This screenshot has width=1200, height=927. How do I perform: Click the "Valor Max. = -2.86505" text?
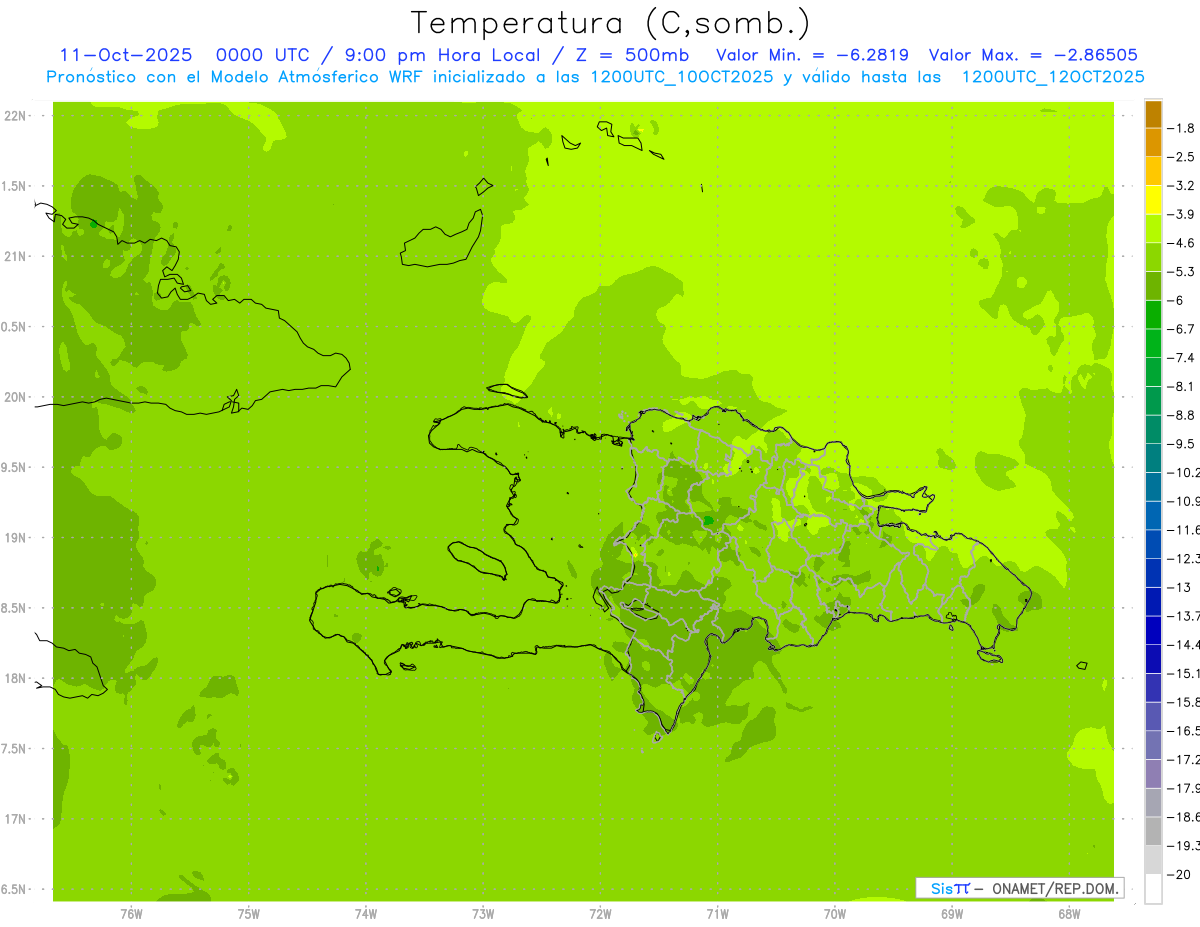1032,55
